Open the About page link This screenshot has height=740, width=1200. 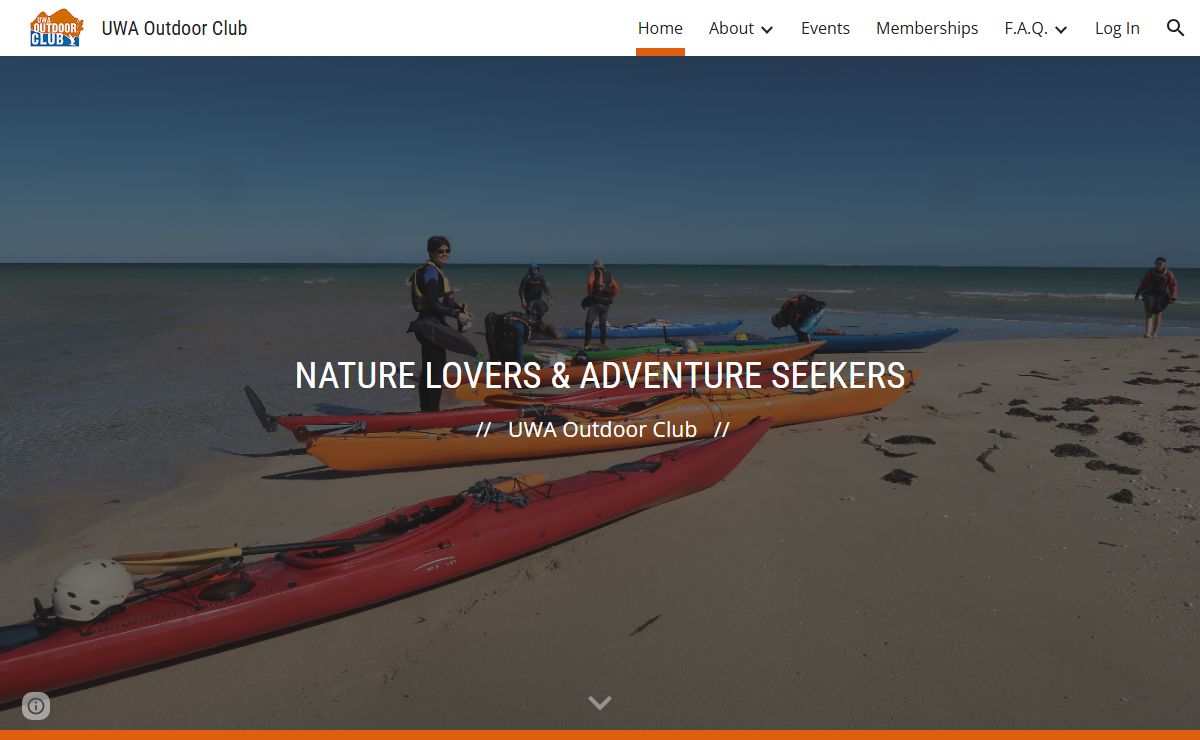[x=731, y=28]
